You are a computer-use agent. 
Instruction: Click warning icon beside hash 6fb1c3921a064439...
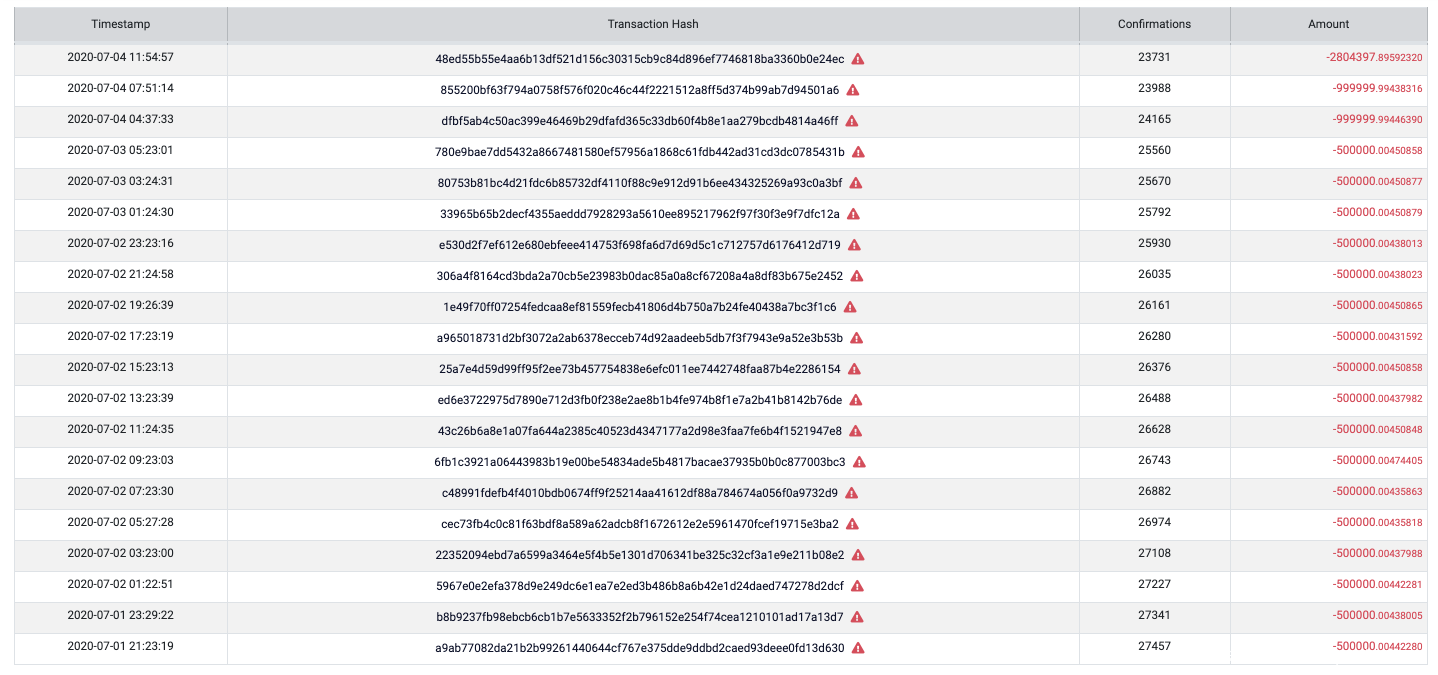point(859,462)
